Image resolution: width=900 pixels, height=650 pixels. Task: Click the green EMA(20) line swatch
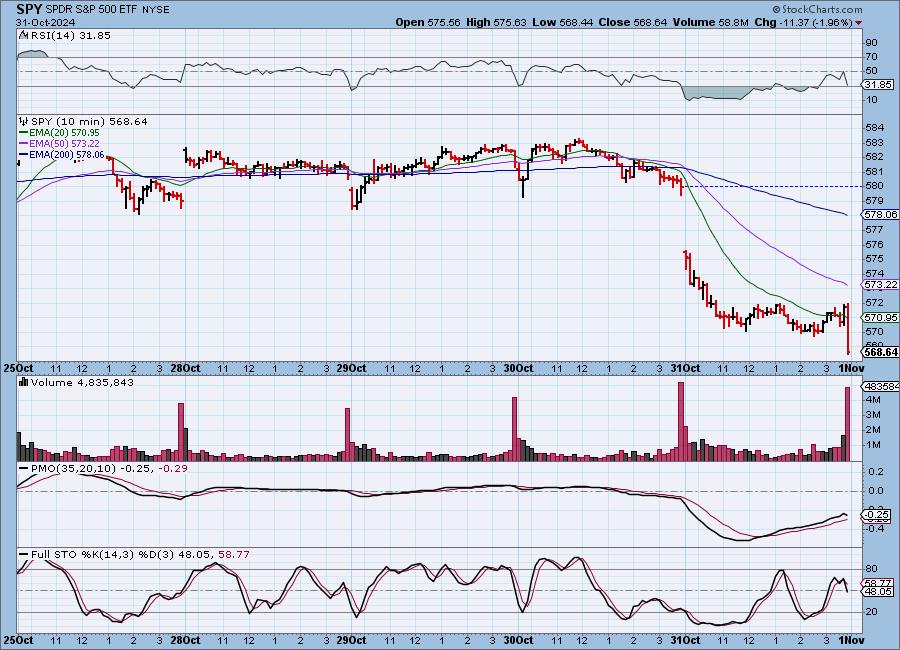tap(24, 133)
